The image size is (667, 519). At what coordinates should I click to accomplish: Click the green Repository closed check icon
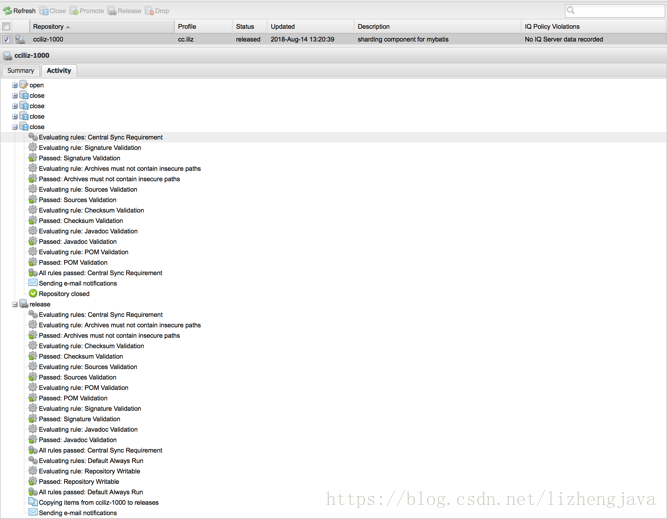pyautogui.click(x=33, y=293)
